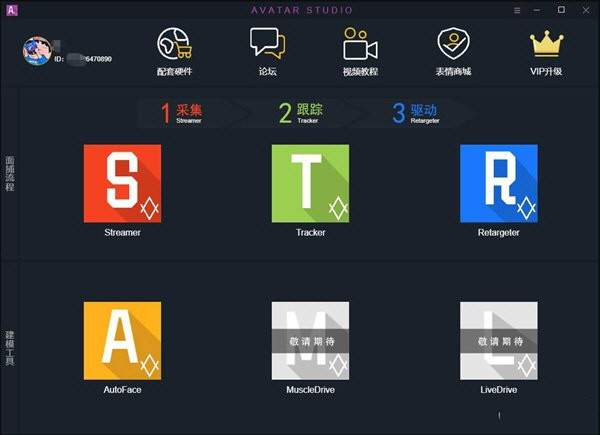The height and width of the screenshot is (435, 600).
Task: Click the 建模工具 side section label
Action: click(10, 343)
